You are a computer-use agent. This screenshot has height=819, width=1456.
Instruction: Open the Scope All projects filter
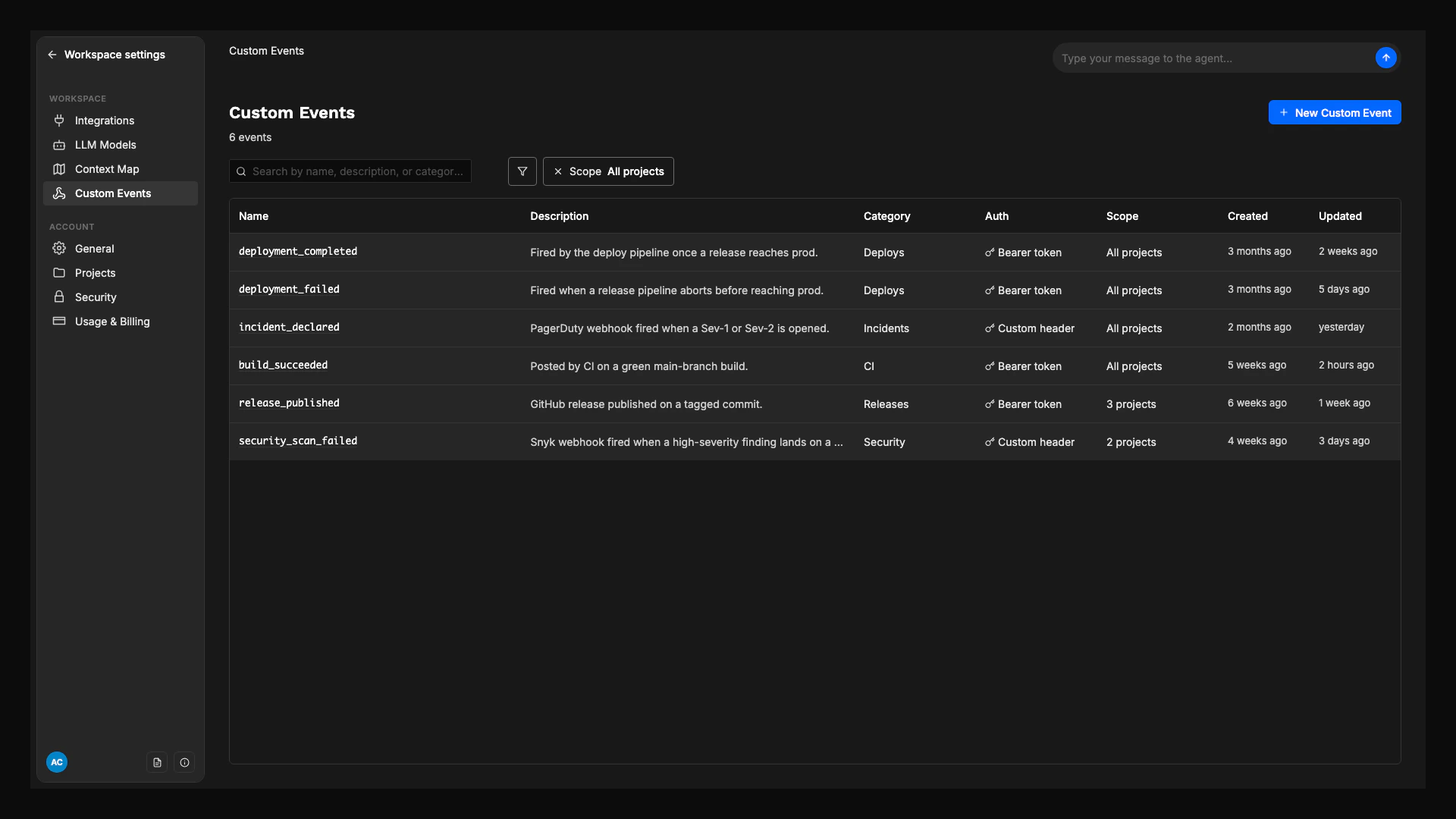(608, 171)
